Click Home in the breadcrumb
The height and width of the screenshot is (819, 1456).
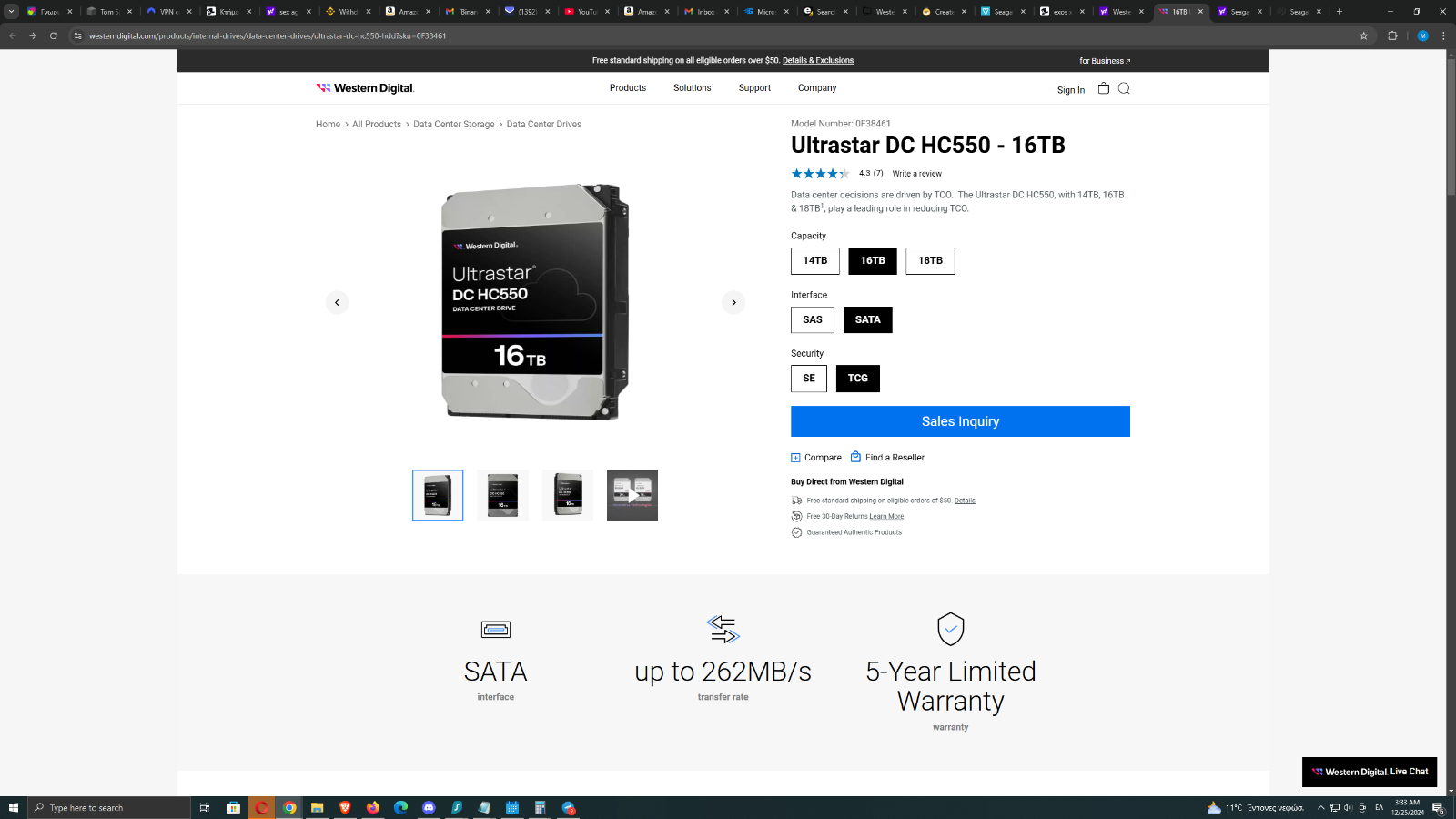tap(328, 125)
